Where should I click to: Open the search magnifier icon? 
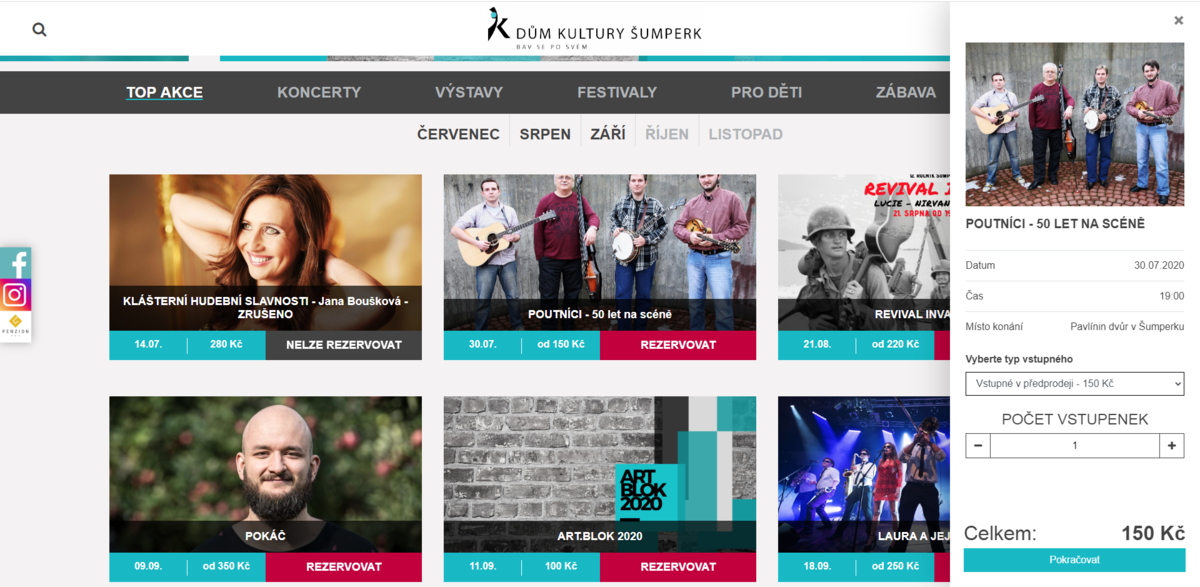pos(39,30)
